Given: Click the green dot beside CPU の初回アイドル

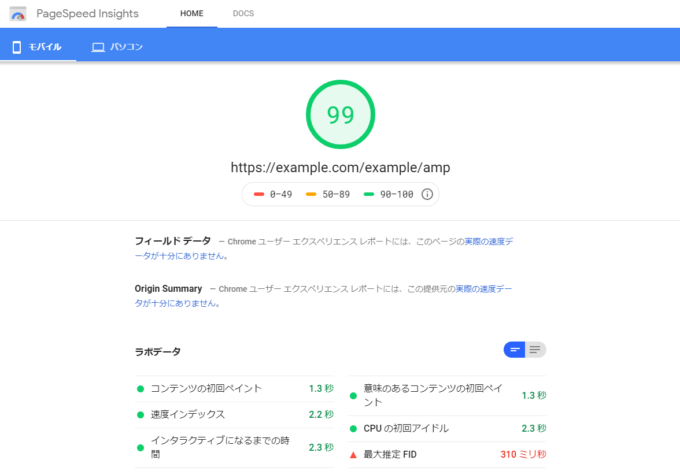Looking at the screenshot, I should tap(353, 429).
